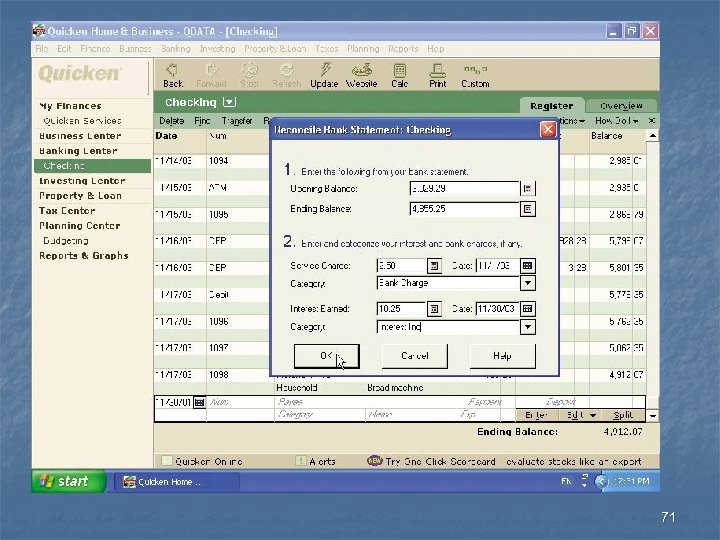Click the Print toolbar icon
Screen dimensions: 720x540
(437, 74)
